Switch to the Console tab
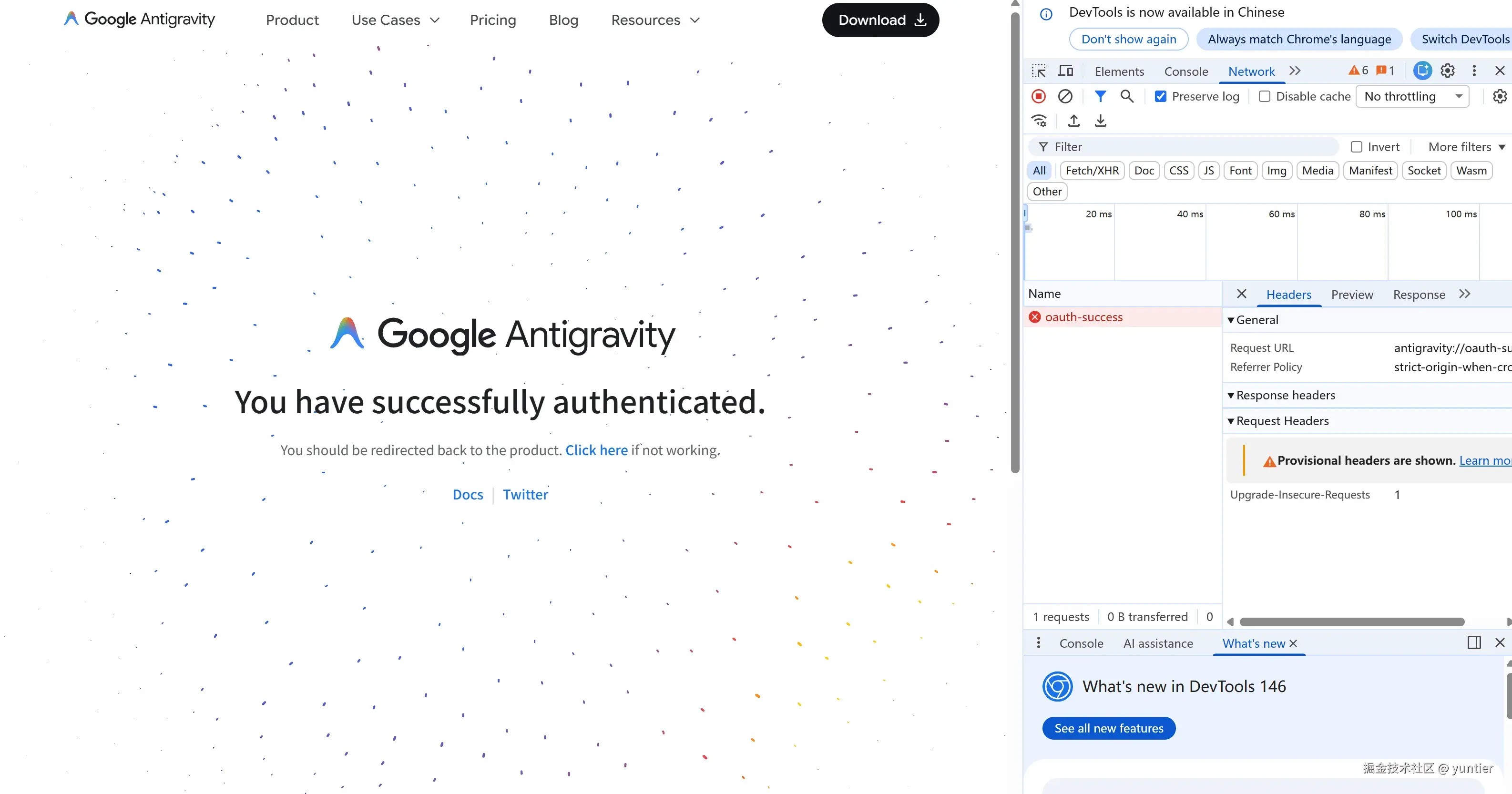Viewport: 1512px width, 794px height. 1186,71
